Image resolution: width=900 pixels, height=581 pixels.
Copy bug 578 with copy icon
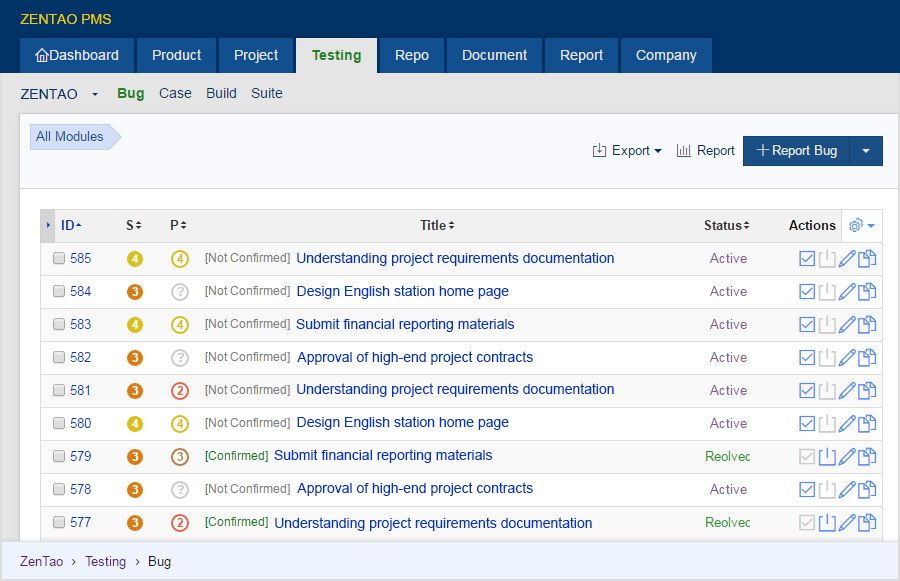click(867, 490)
